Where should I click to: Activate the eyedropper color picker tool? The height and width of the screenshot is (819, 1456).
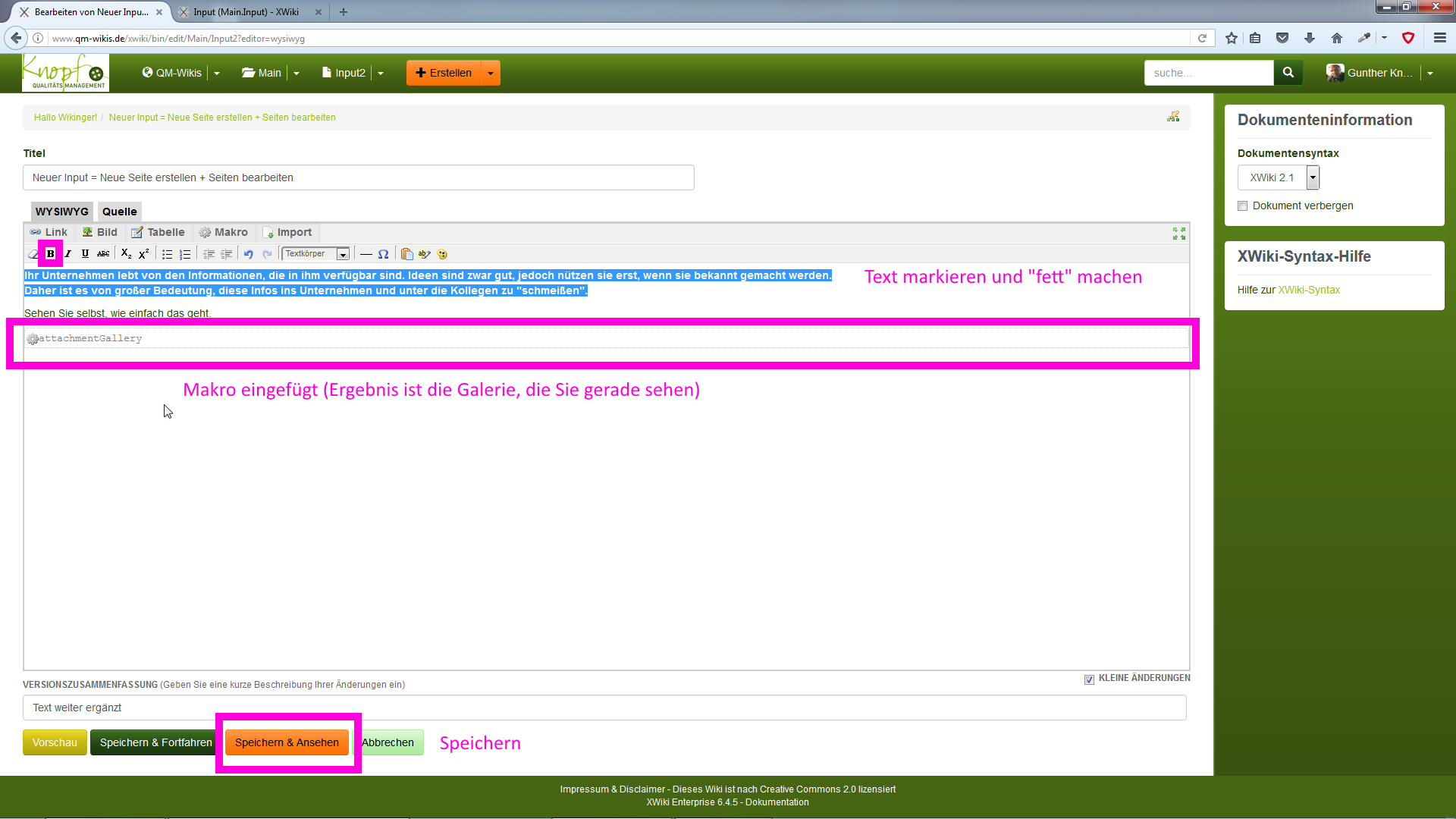coord(1364,38)
